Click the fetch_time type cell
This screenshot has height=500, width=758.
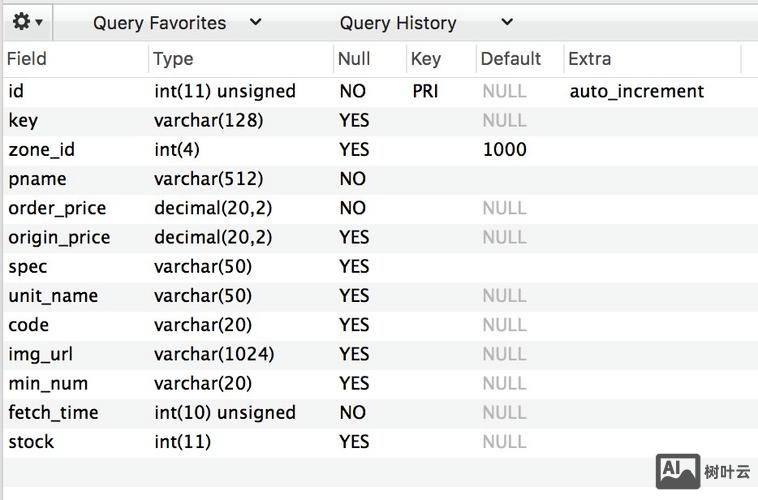point(224,413)
